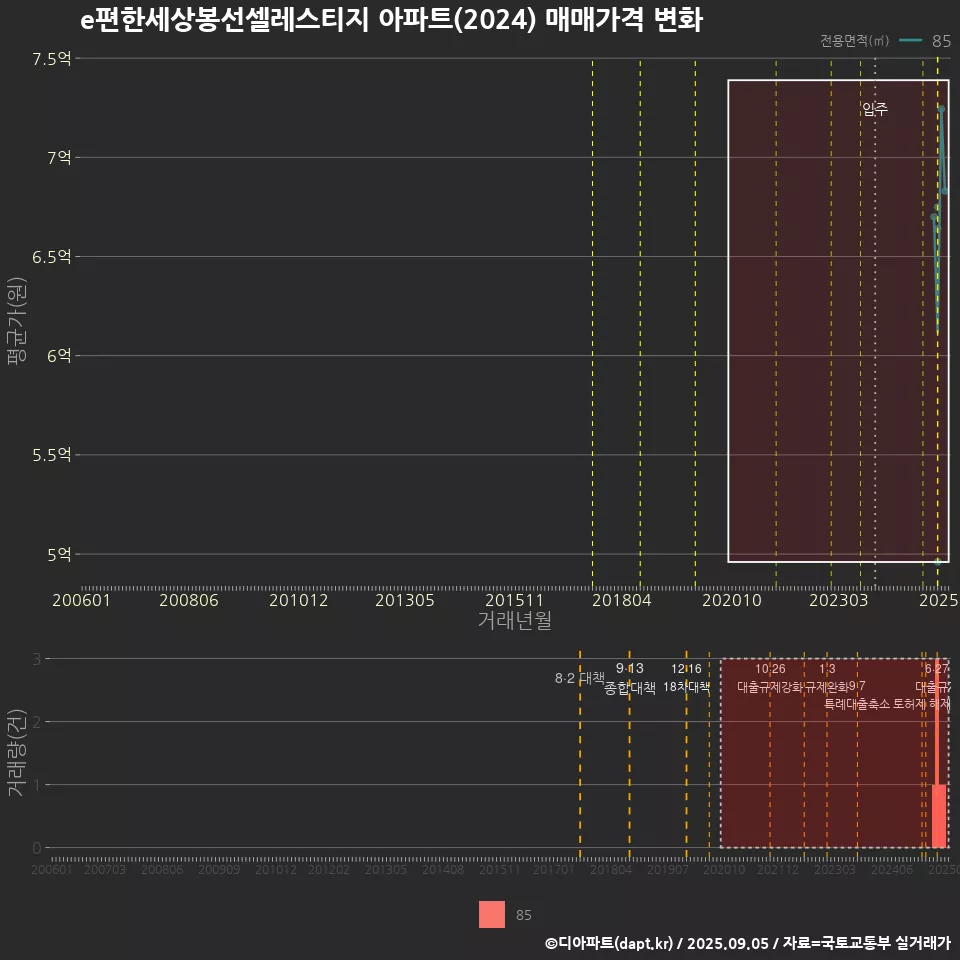Click the peak data point near 7.25억
This screenshot has height=960, width=960.
pos(942,109)
